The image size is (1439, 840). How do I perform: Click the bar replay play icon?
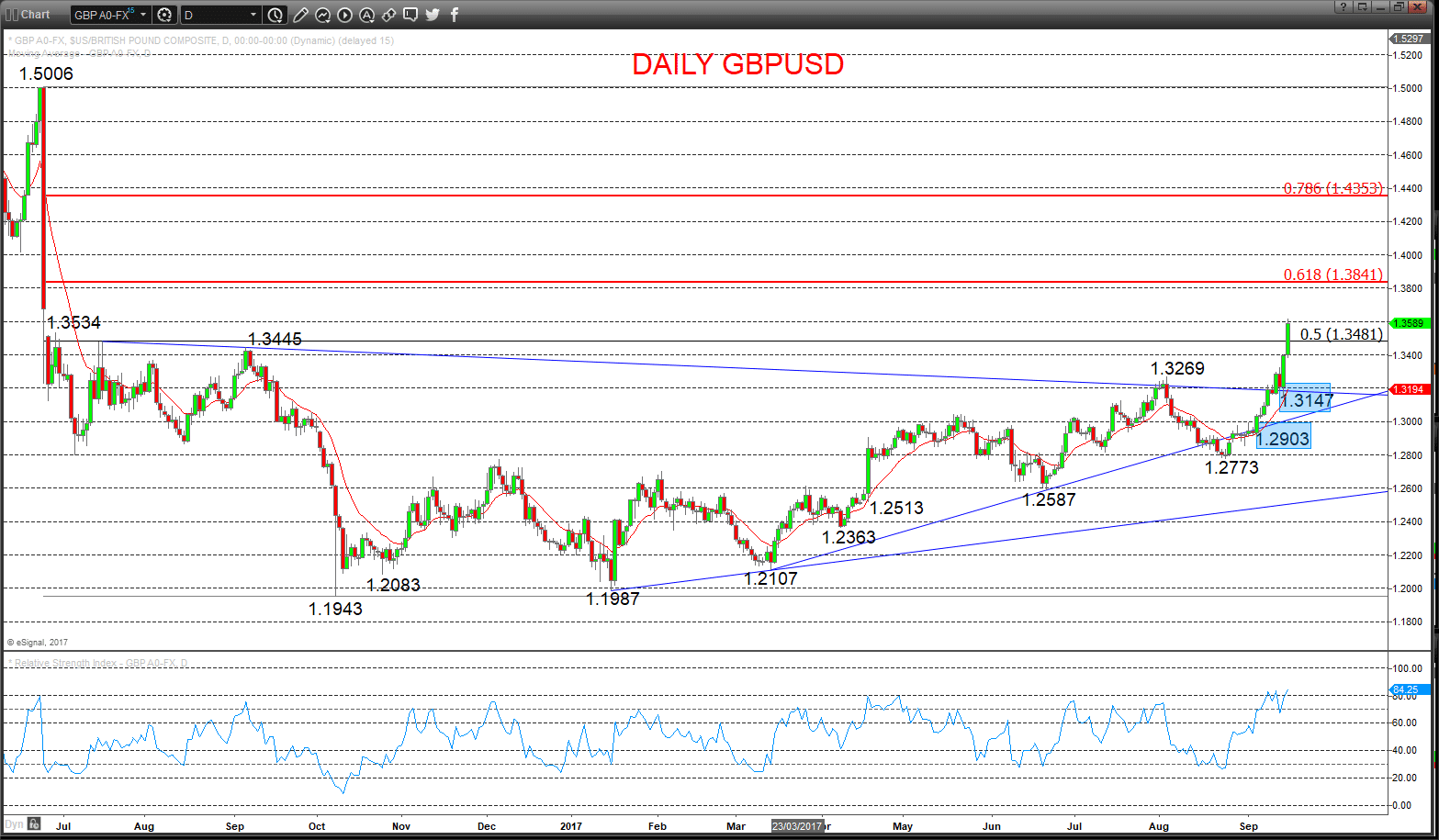(x=344, y=15)
